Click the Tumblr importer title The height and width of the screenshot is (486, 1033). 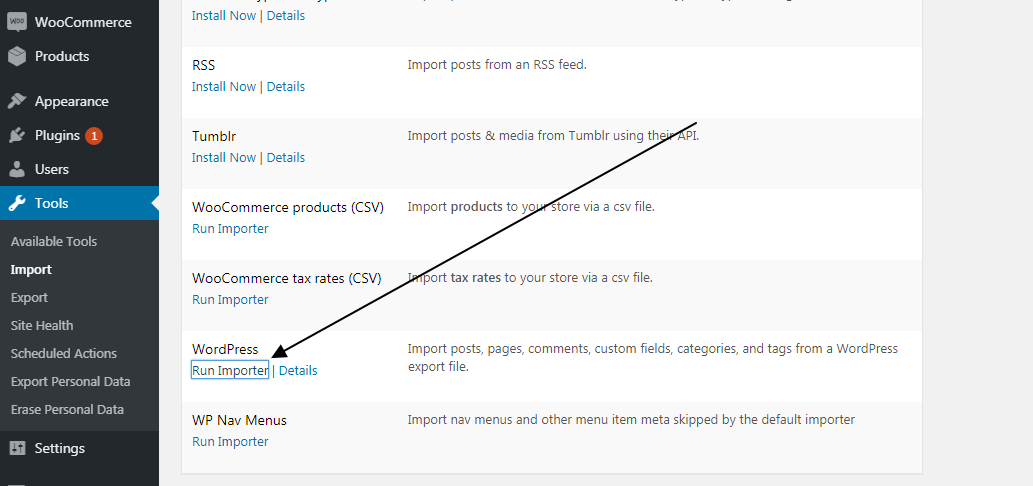pos(214,136)
